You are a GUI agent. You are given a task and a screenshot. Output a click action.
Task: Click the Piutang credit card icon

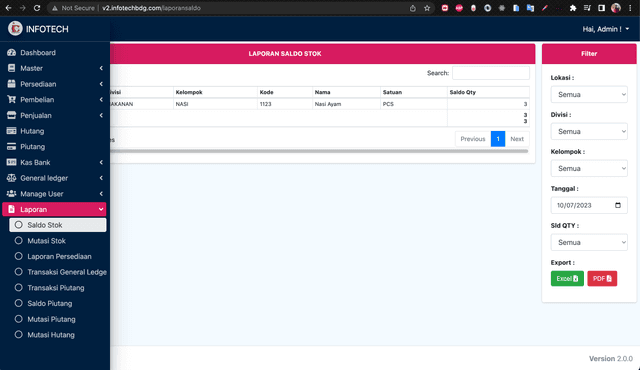(x=11, y=146)
